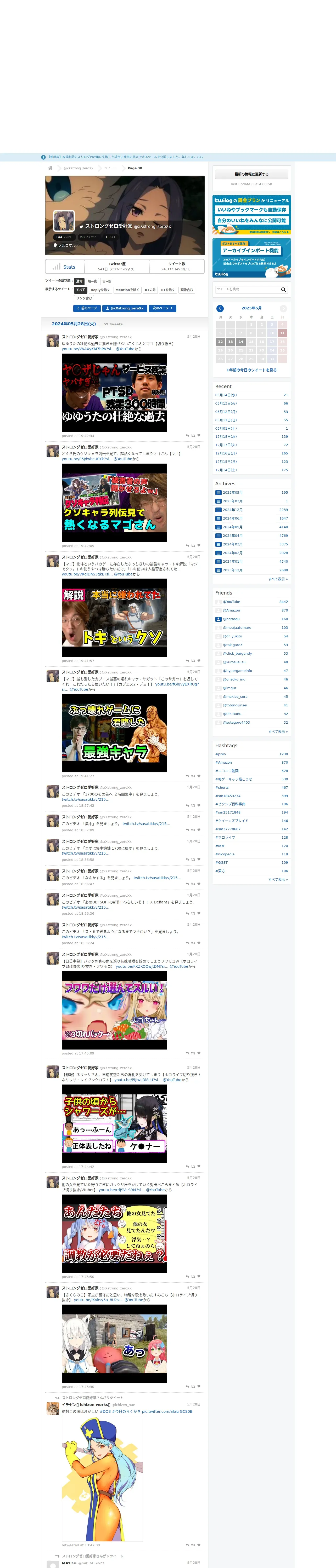Open Recent entry 05月14日(水)

pos(251,395)
